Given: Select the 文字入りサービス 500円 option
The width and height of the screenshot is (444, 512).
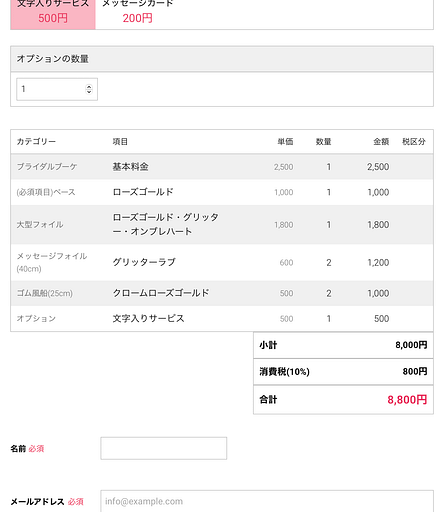Looking at the screenshot, I should 53,13.
